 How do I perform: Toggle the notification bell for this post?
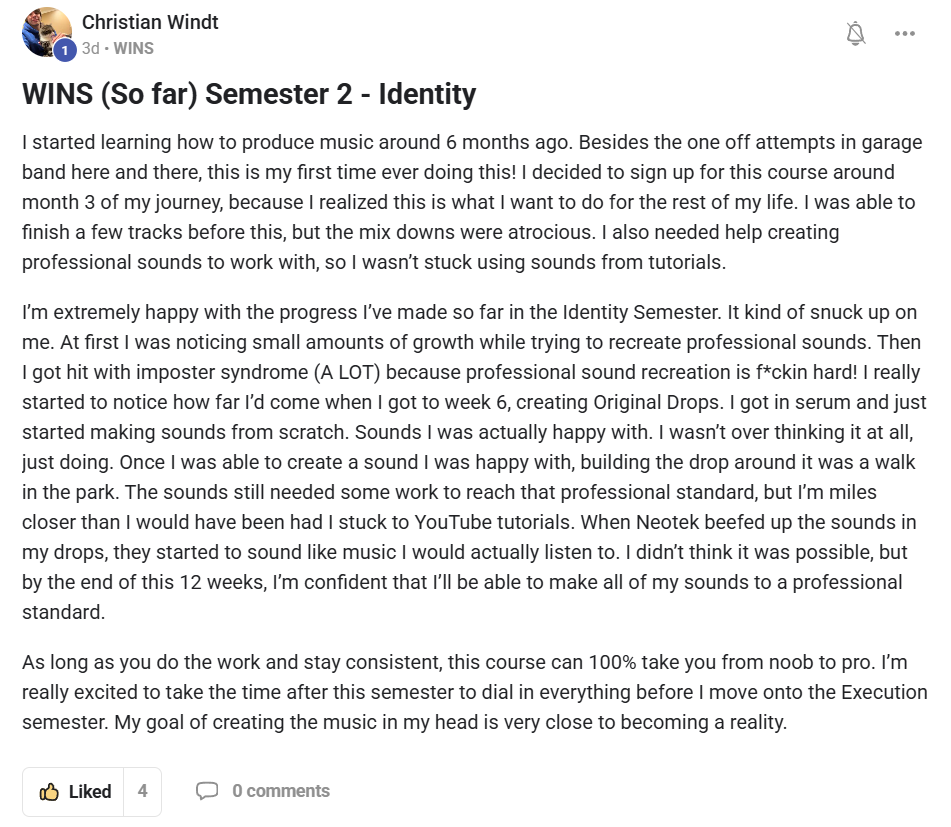click(855, 34)
